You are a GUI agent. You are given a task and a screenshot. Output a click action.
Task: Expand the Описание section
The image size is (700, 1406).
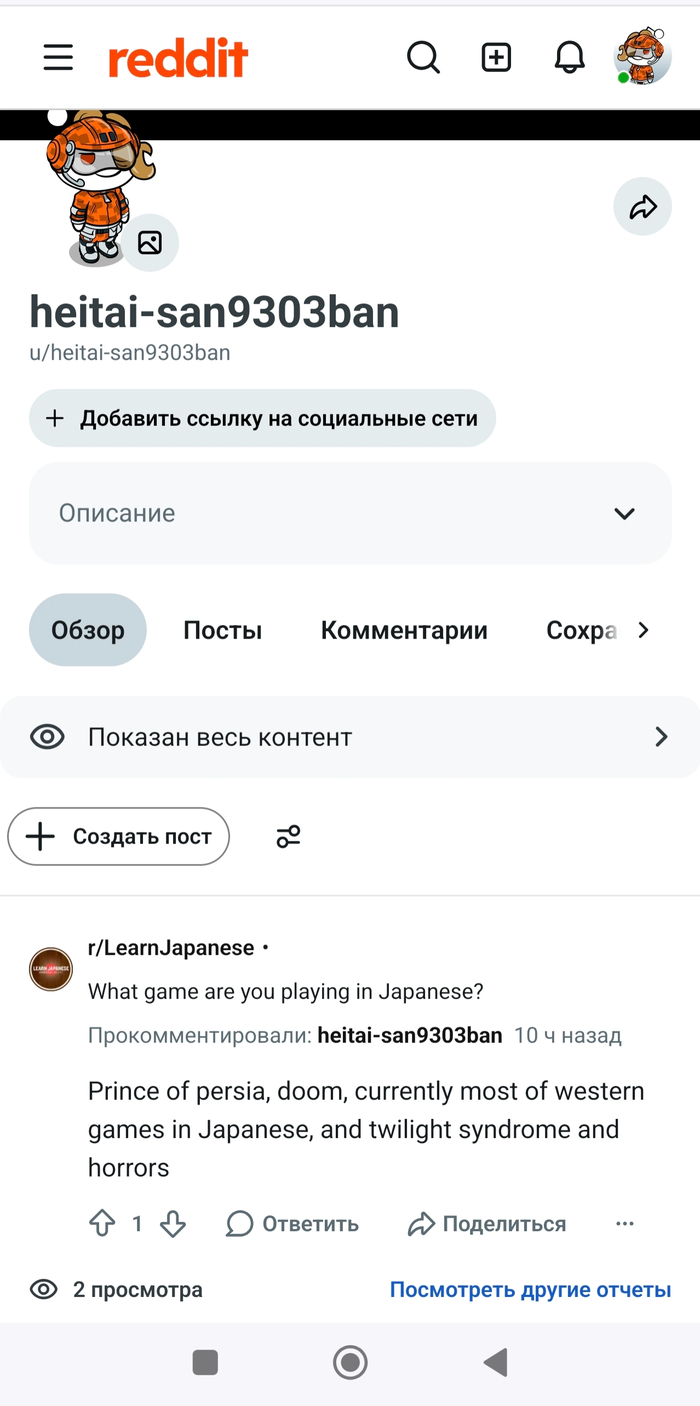(350, 513)
